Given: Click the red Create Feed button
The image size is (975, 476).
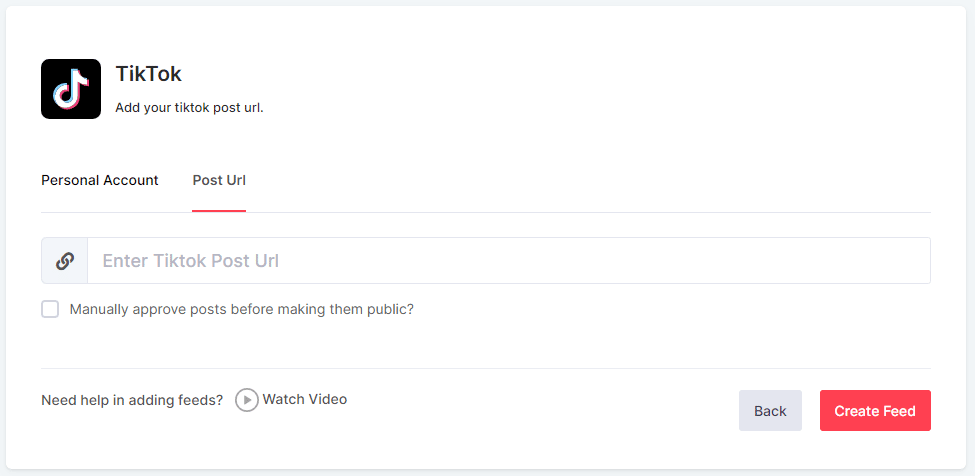Looking at the screenshot, I should coord(875,411).
